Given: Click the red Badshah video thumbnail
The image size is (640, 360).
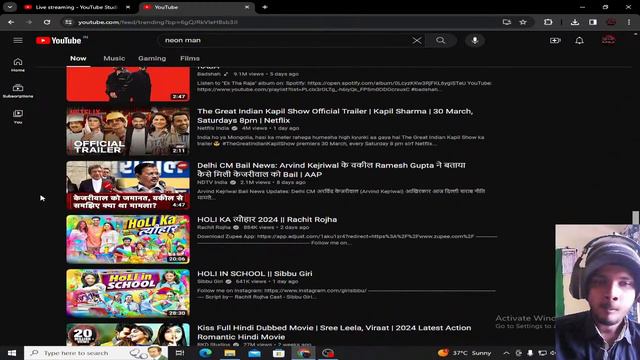Looking at the screenshot, I should pyautogui.click(x=128, y=84).
